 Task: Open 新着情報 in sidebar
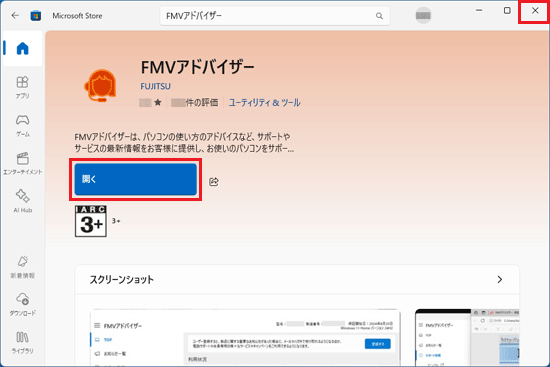click(22, 267)
